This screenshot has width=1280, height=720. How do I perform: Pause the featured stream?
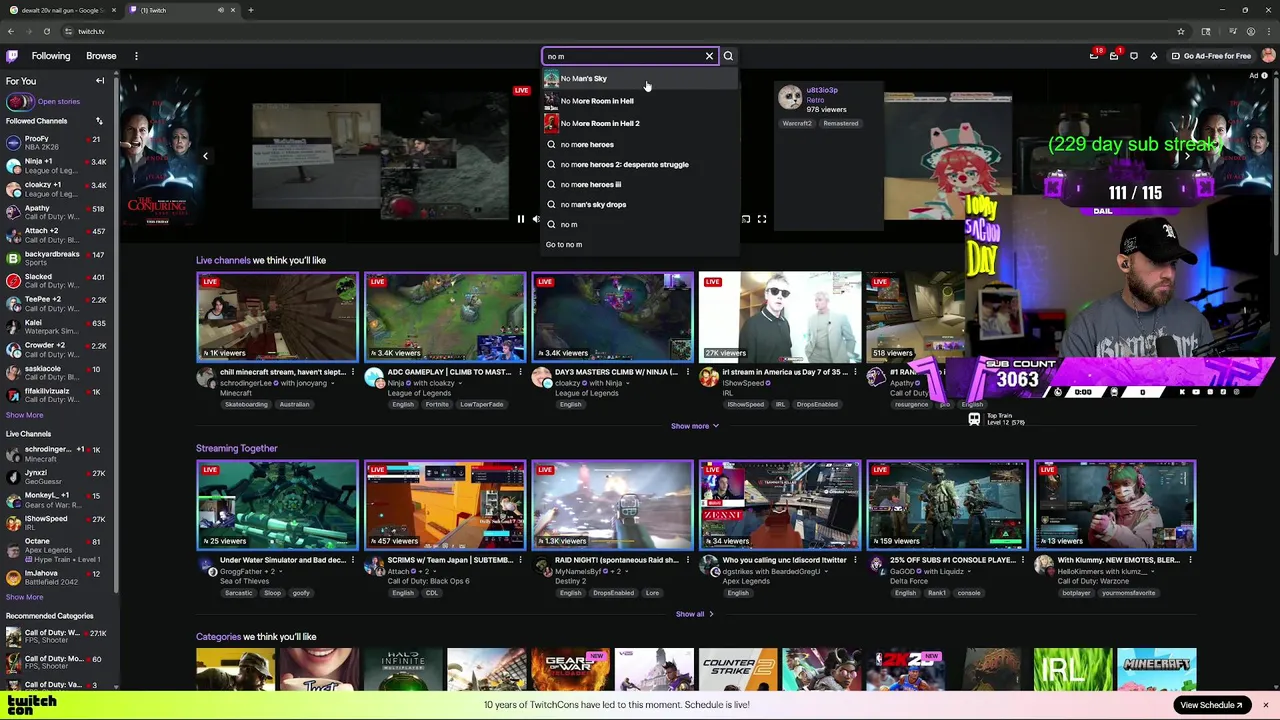[x=520, y=219]
